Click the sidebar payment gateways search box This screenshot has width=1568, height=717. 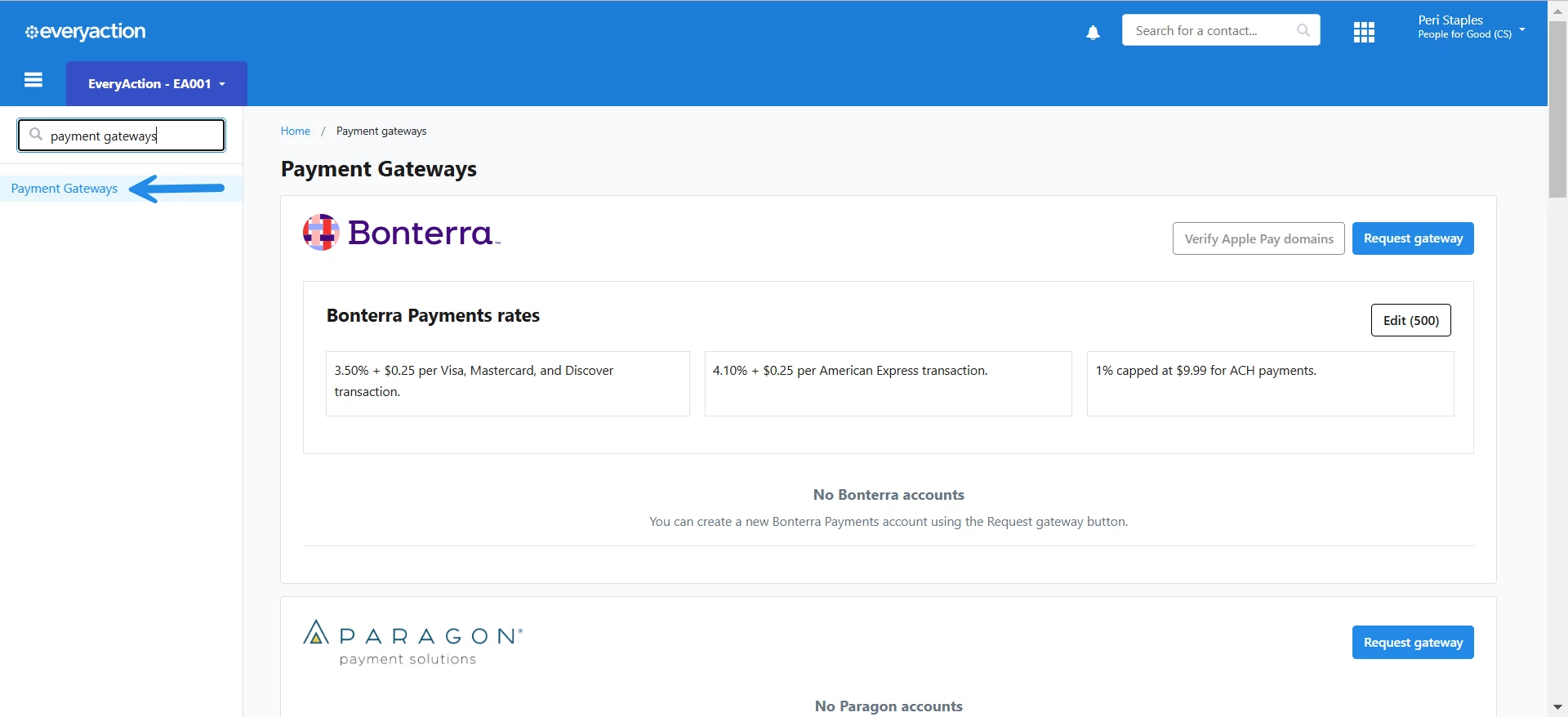pyautogui.click(x=122, y=136)
